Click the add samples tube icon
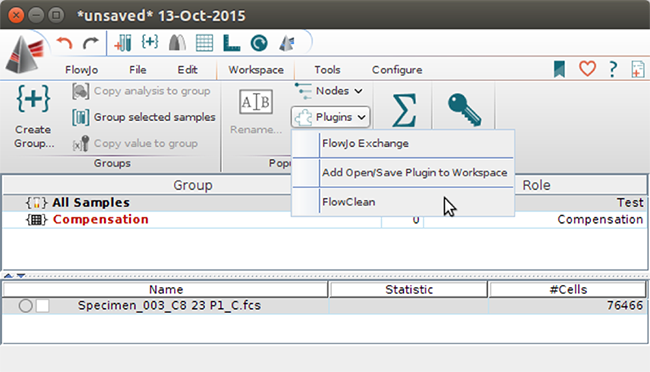The image size is (650, 372). point(123,43)
